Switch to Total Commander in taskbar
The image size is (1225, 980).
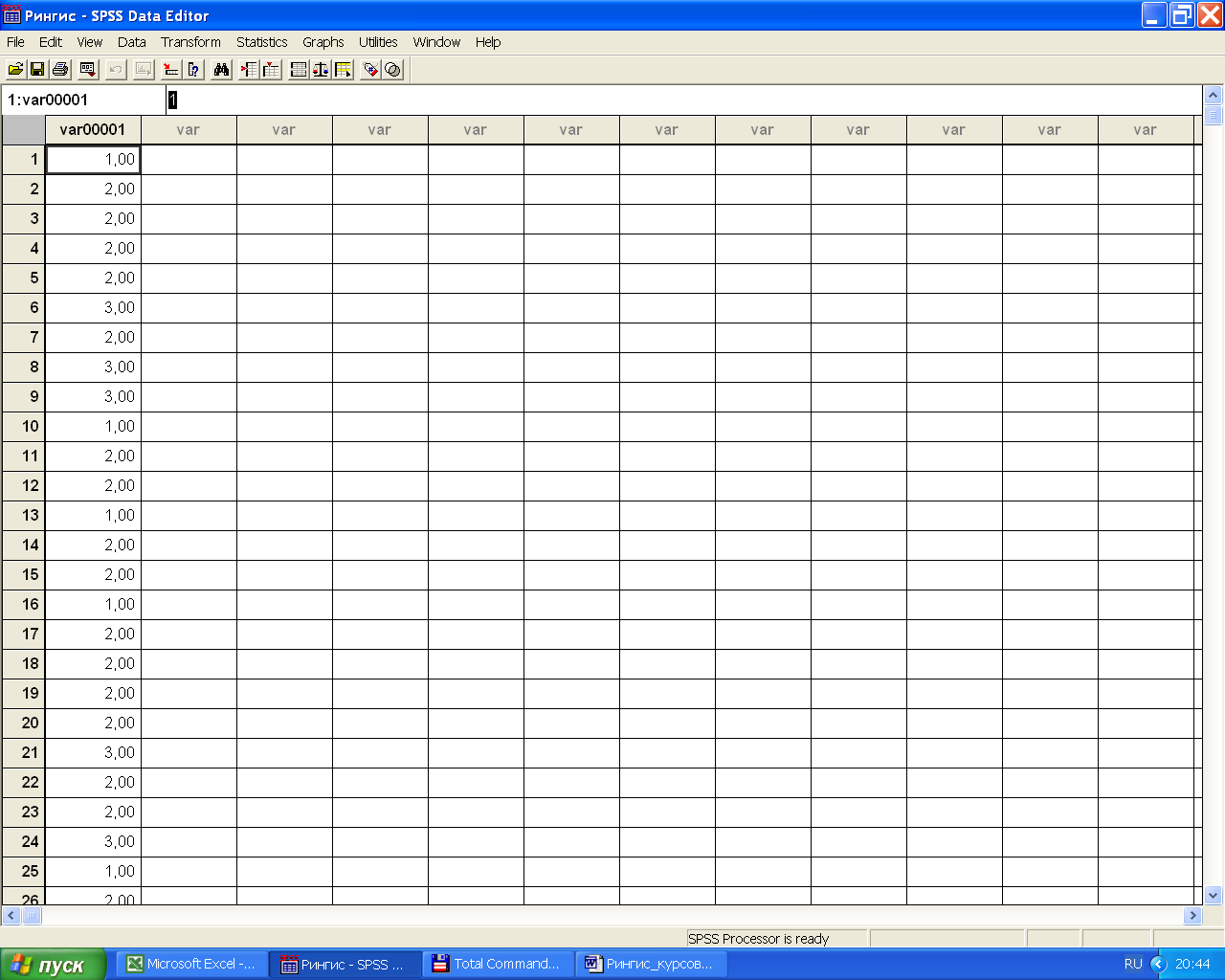click(498, 965)
